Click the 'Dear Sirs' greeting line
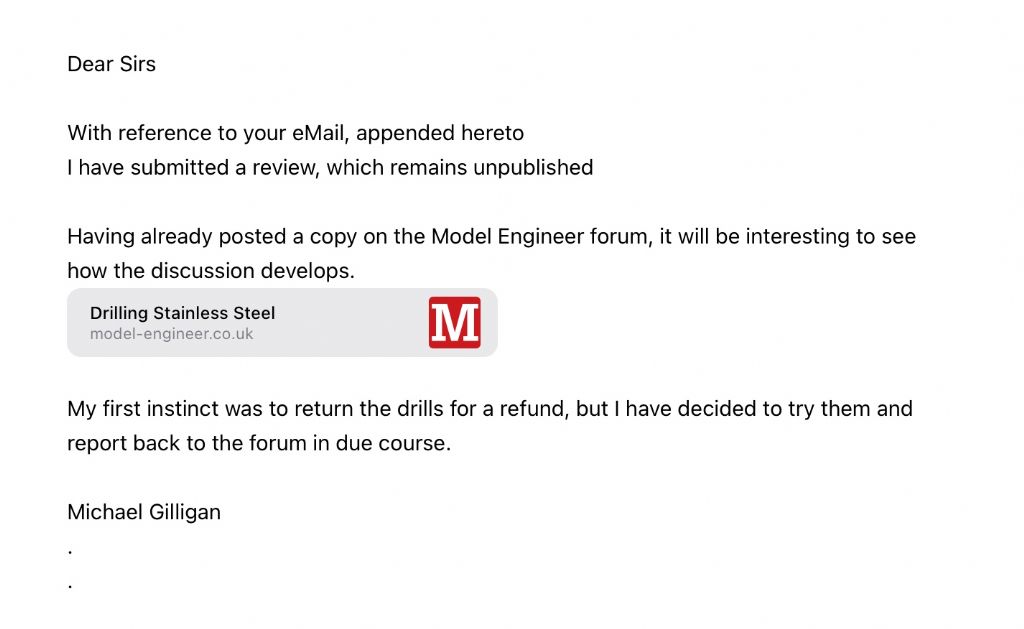 coord(112,64)
